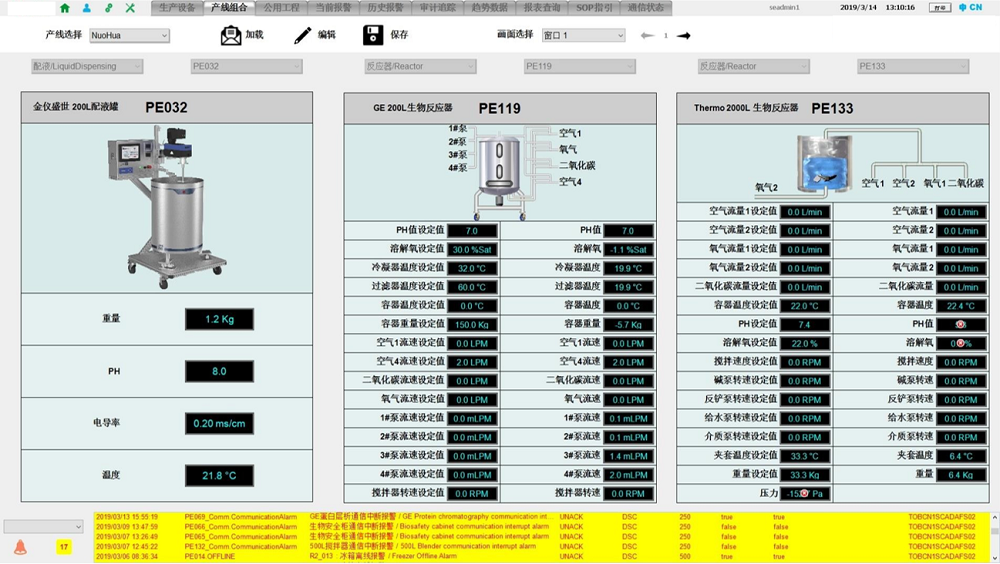Screen dimensions: 1000x564
Task: Click the PE119 PH setpoint value field
Action: point(471,231)
